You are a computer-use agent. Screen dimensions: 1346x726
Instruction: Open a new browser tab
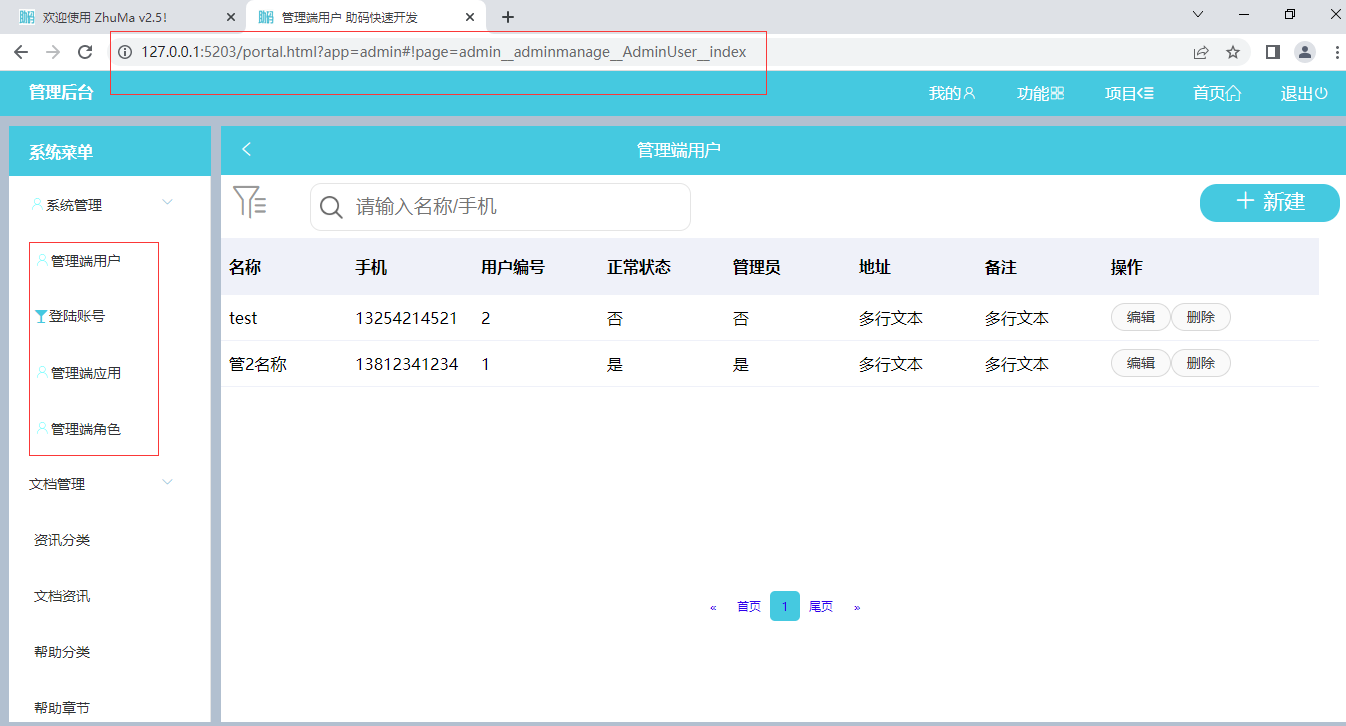(508, 17)
